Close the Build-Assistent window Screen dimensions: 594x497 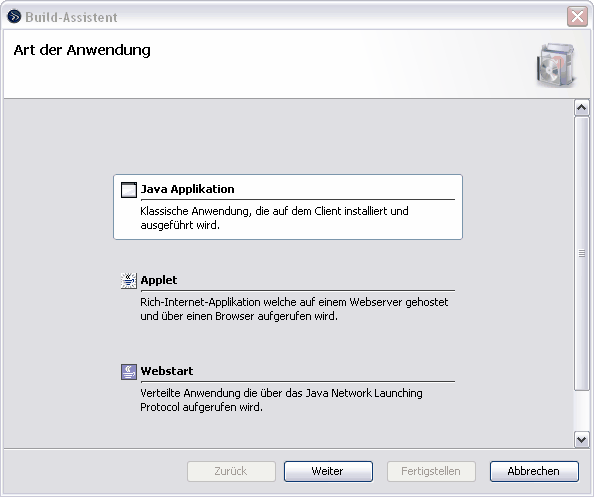tap(577, 17)
